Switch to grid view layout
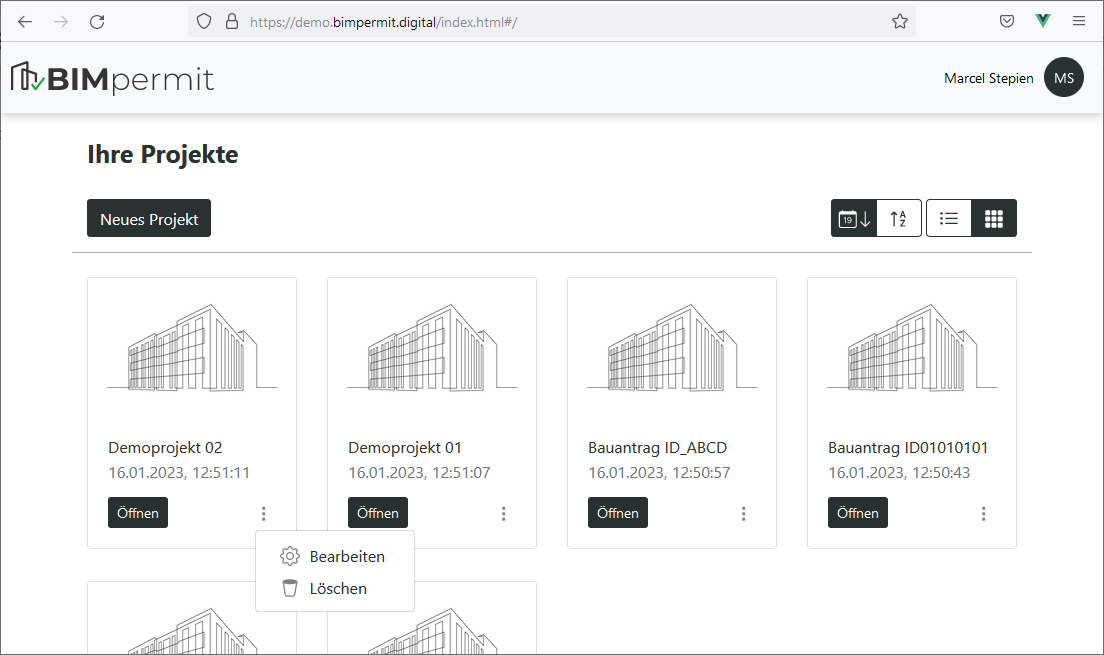The width and height of the screenshot is (1104, 655). (993, 218)
